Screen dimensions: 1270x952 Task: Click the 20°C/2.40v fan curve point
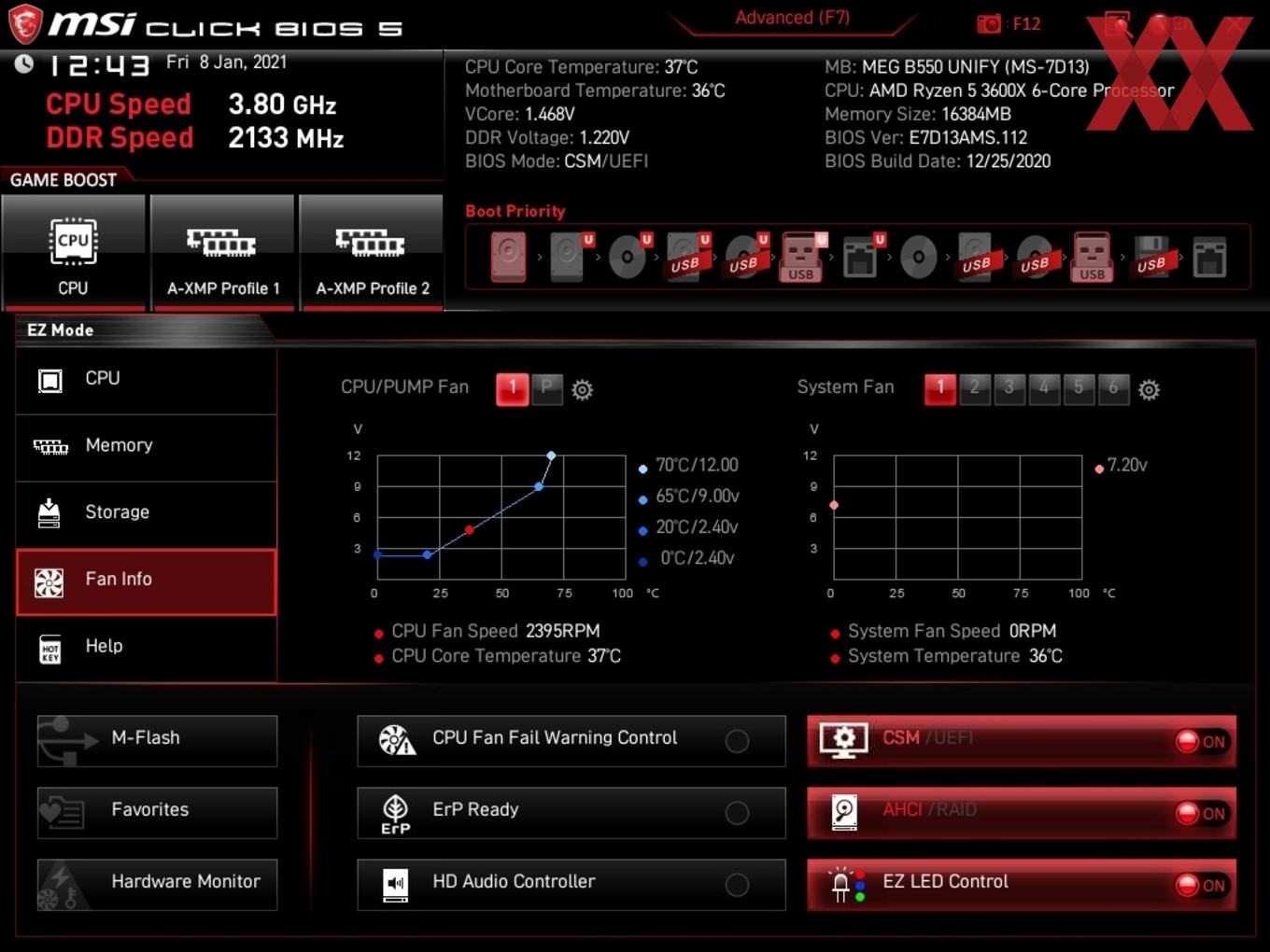coord(427,554)
